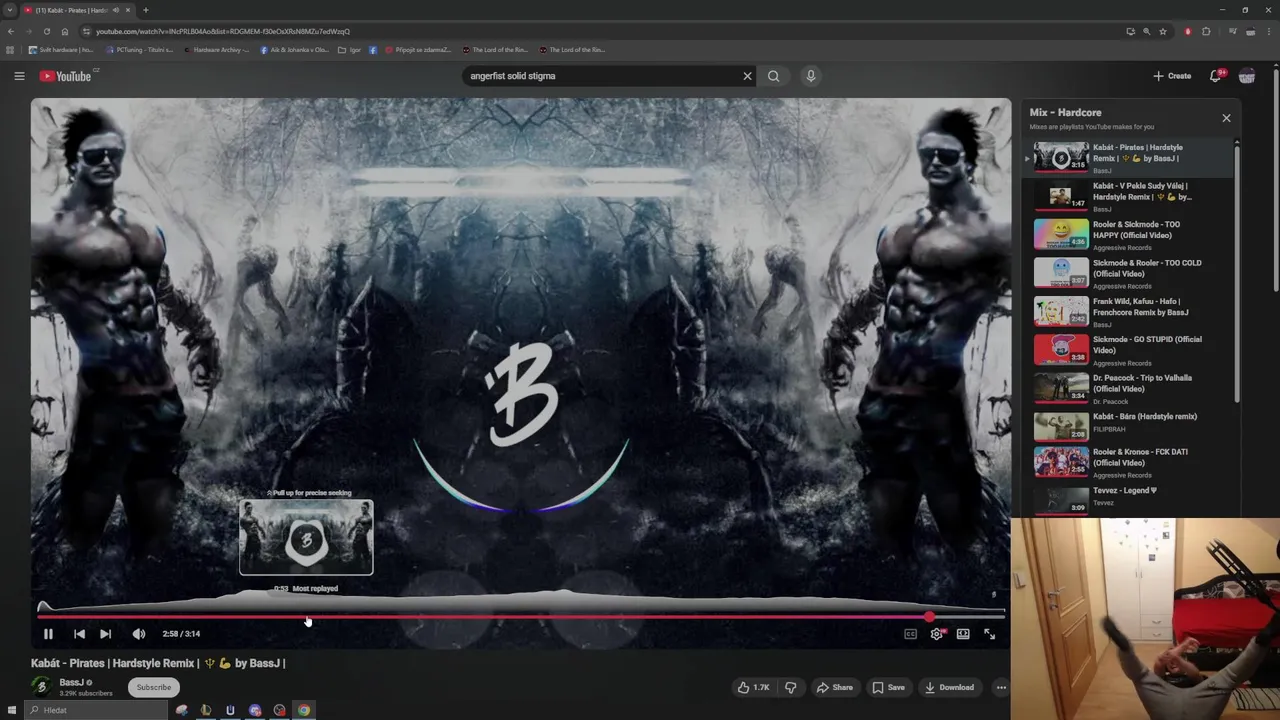Open the Hardware Archiv bookmark
Viewport: 1280px width, 720px height.
pos(216,50)
